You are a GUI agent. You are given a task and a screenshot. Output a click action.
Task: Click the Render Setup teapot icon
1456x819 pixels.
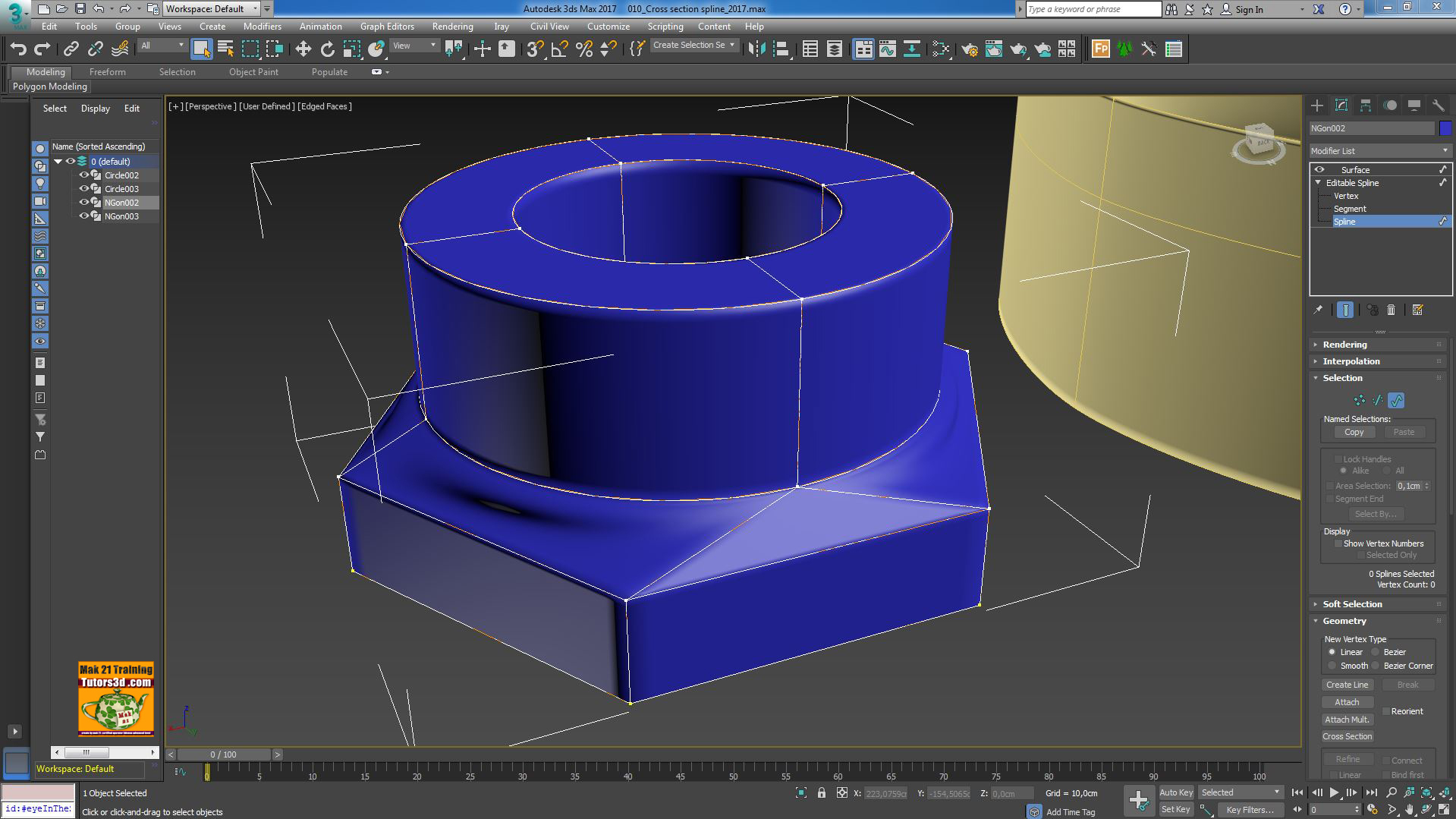click(968, 49)
